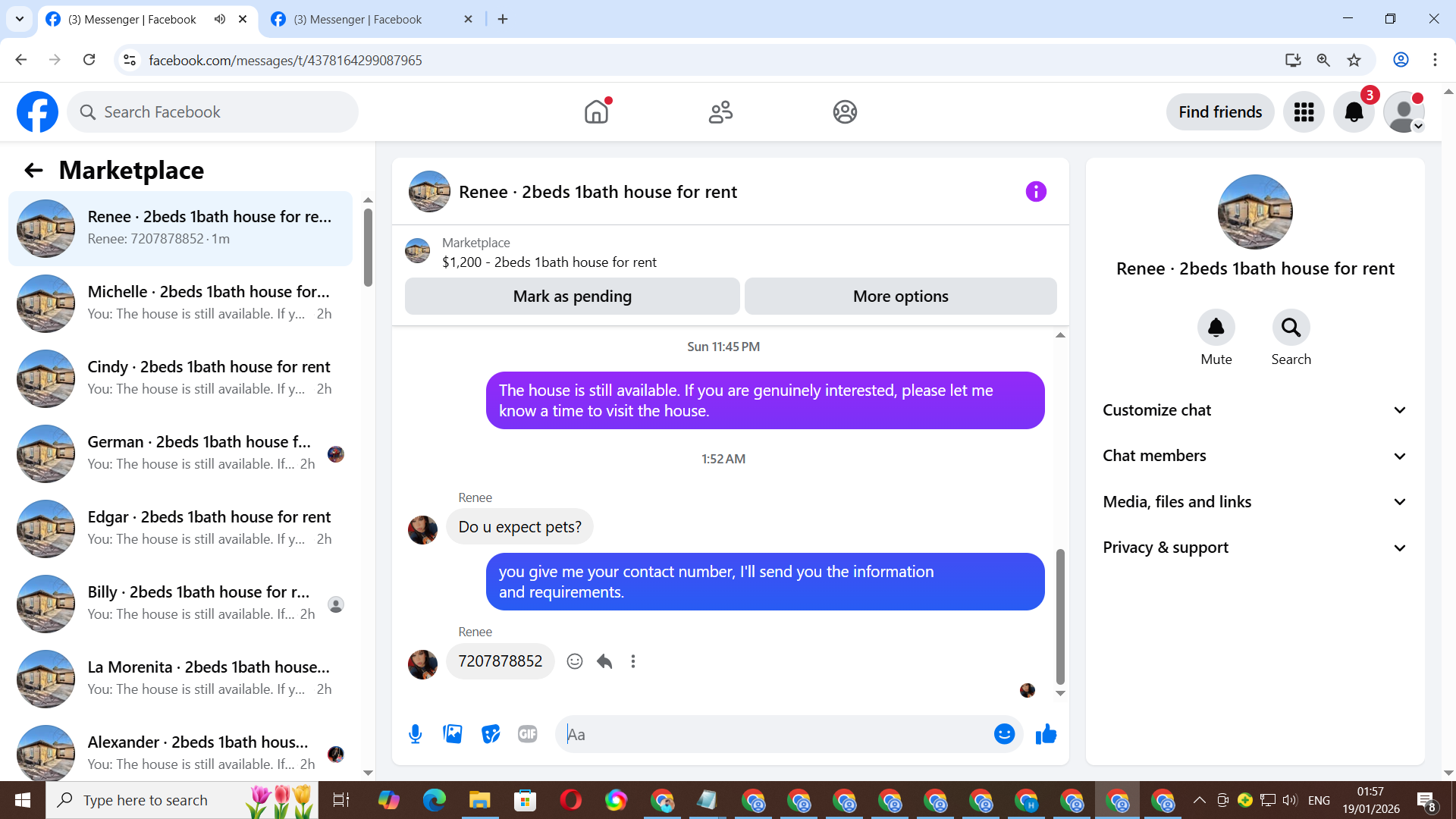
Task: Open Chrome zoom magnifier icon in address bar
Action: coord(1323,60)
